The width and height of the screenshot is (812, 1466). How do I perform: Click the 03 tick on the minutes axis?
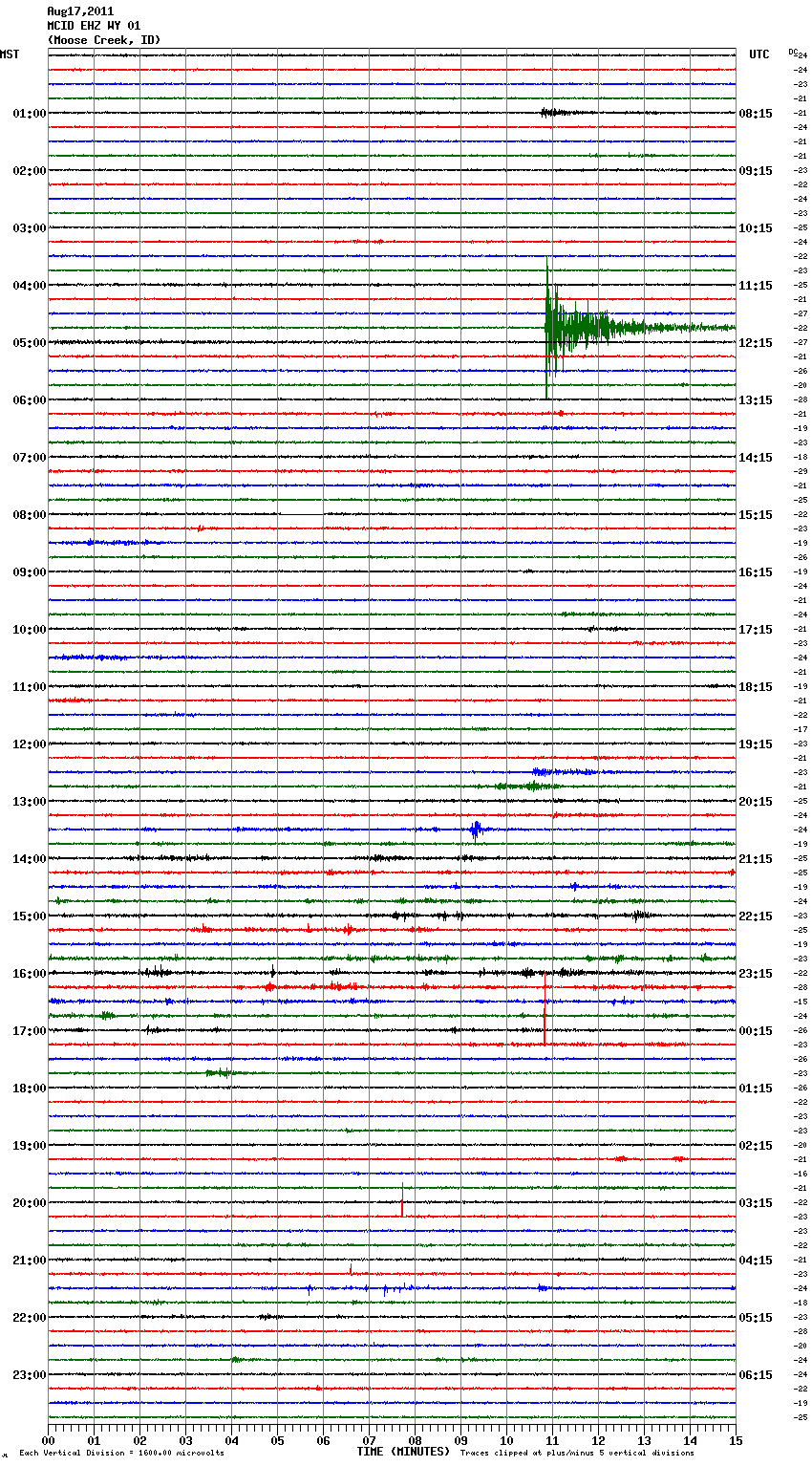point(185,1440)
